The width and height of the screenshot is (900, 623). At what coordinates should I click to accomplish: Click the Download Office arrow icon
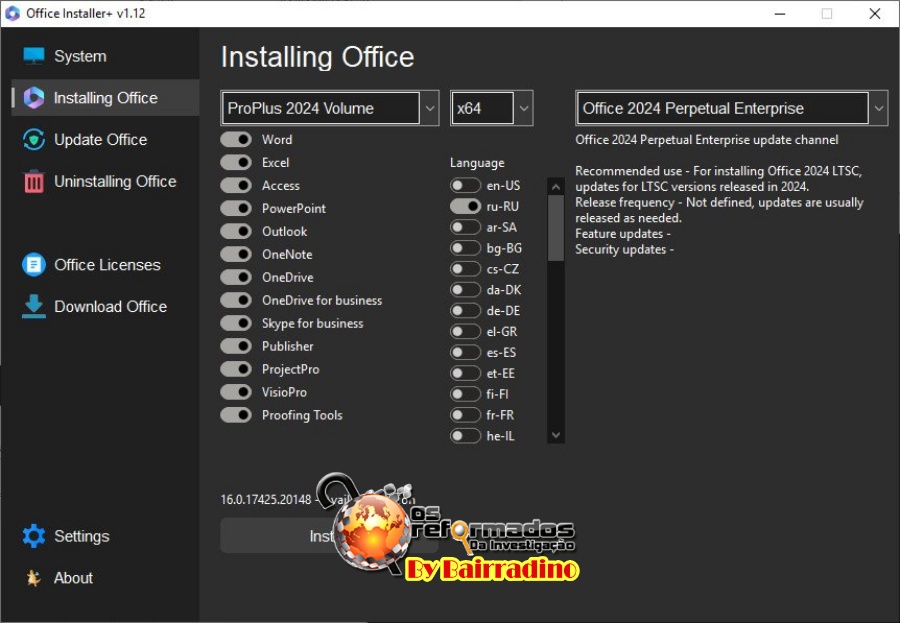pyautogui.click(x=34, y=306)
